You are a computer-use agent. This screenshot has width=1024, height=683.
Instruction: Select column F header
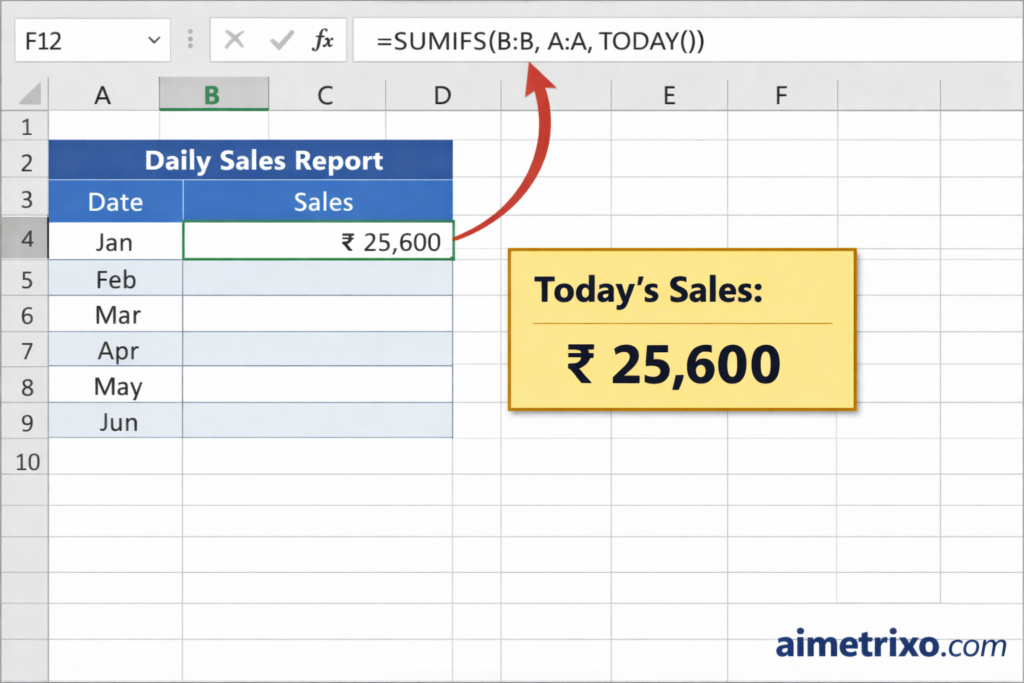780,94
